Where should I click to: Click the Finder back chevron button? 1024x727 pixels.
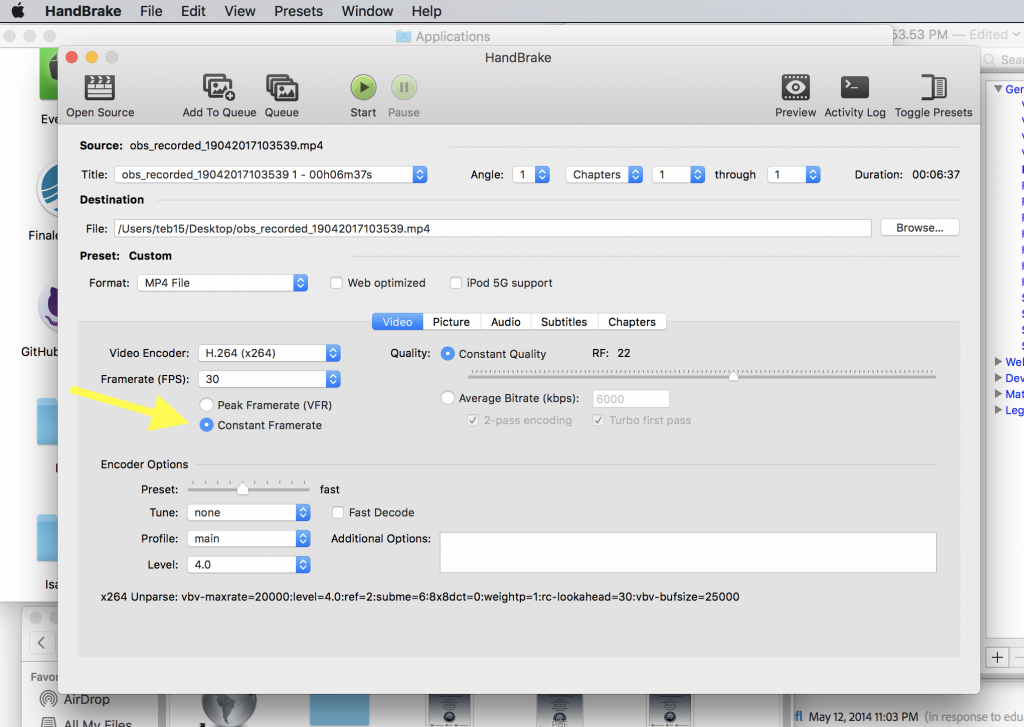42,642
